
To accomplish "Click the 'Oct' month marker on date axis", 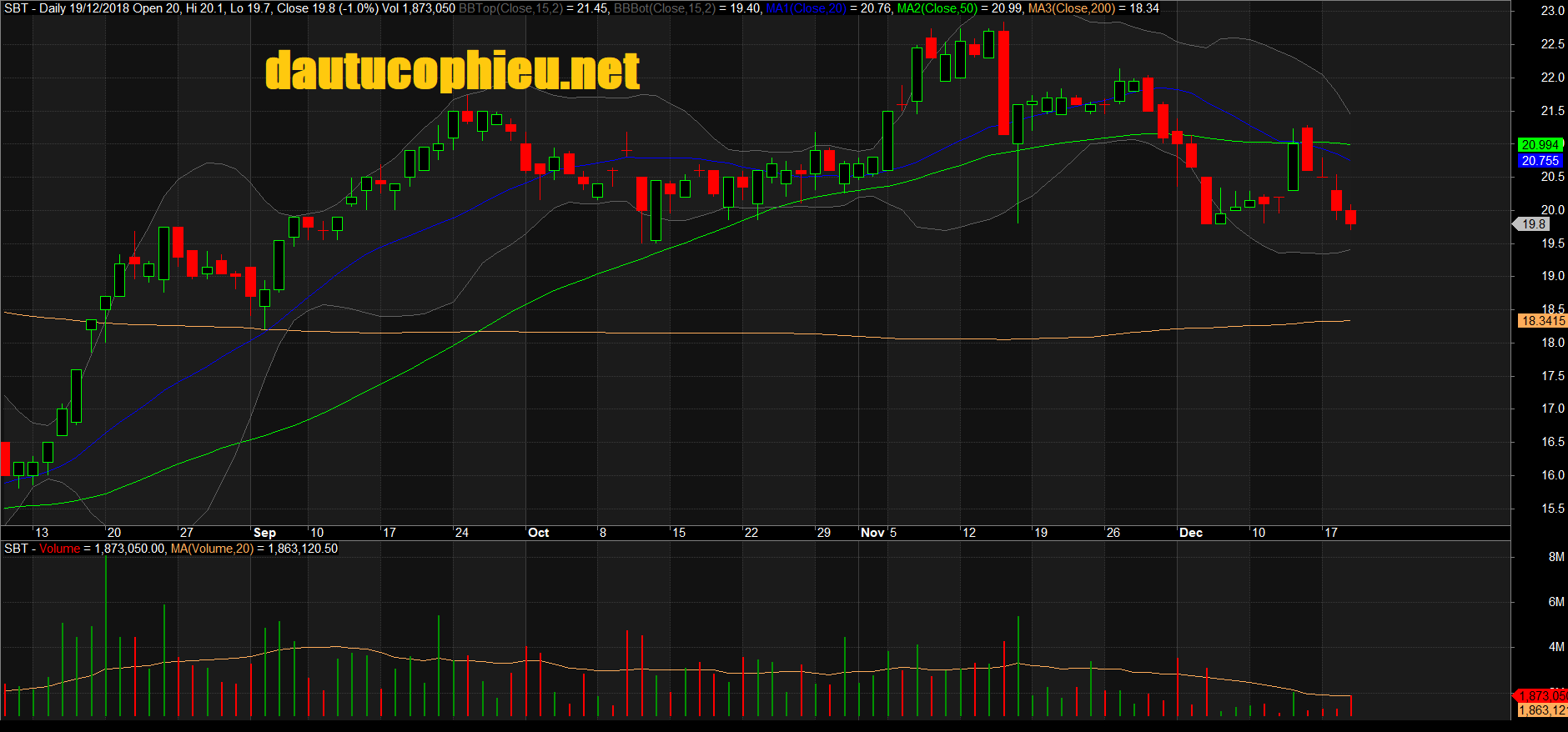I will (x=539, y=533).
